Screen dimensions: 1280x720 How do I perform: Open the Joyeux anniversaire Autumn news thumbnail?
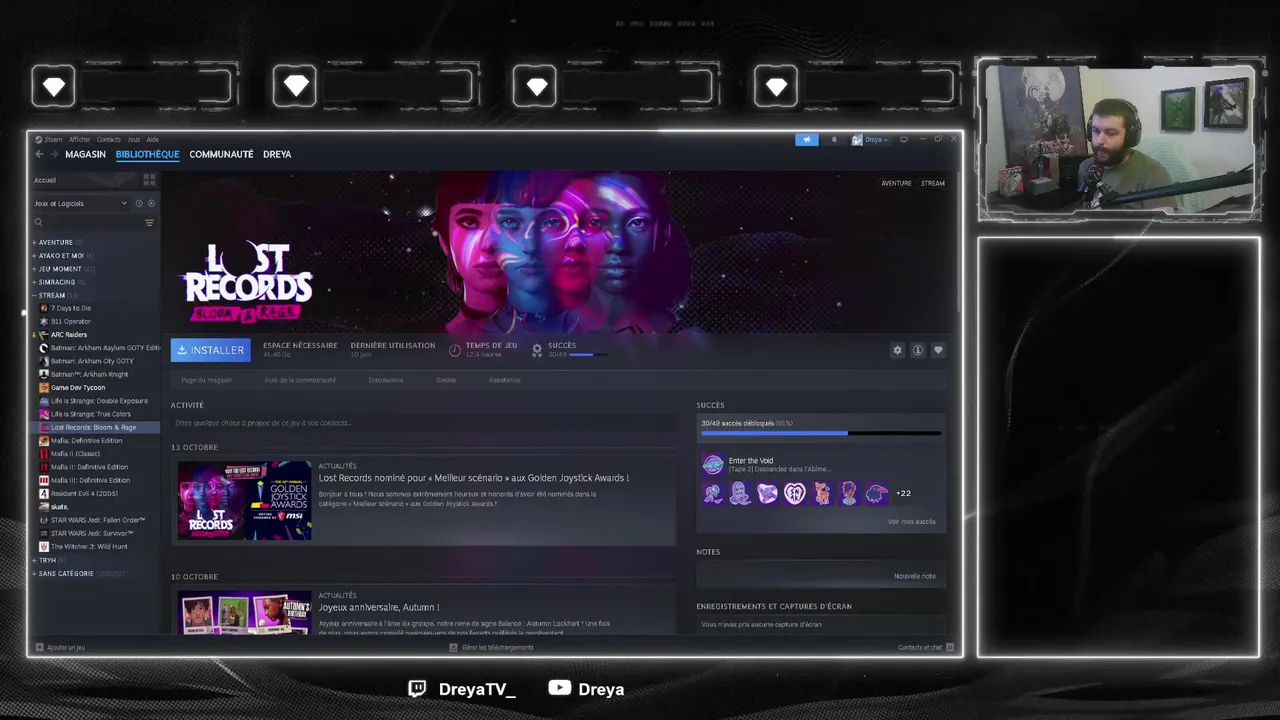[x=245, y=612]
